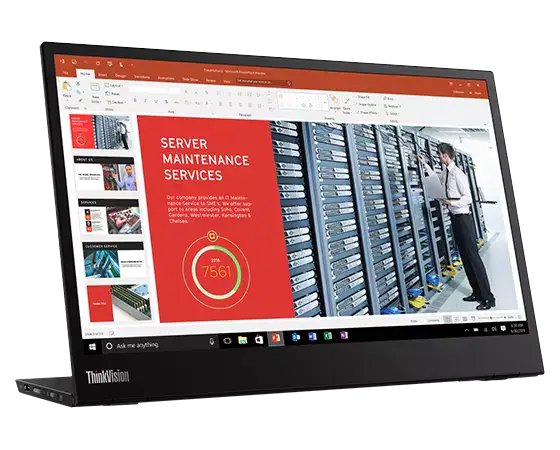Open the Excel taskbar icon

click(x=328, y=336)
